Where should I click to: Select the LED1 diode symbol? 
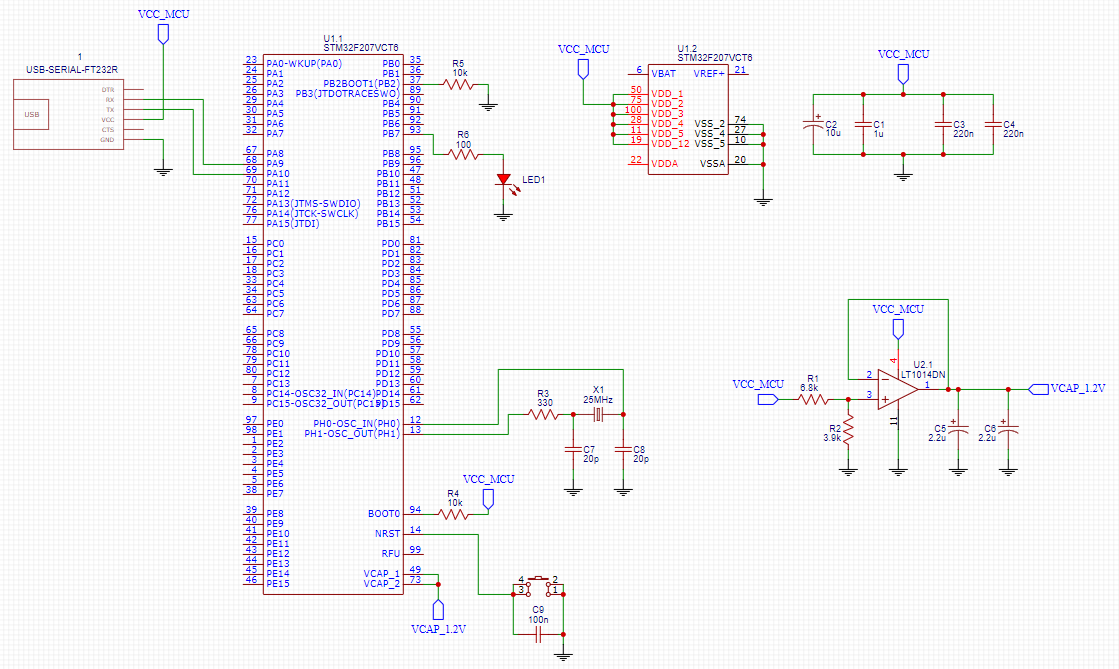pyautogui.click(x=504, y=180)
